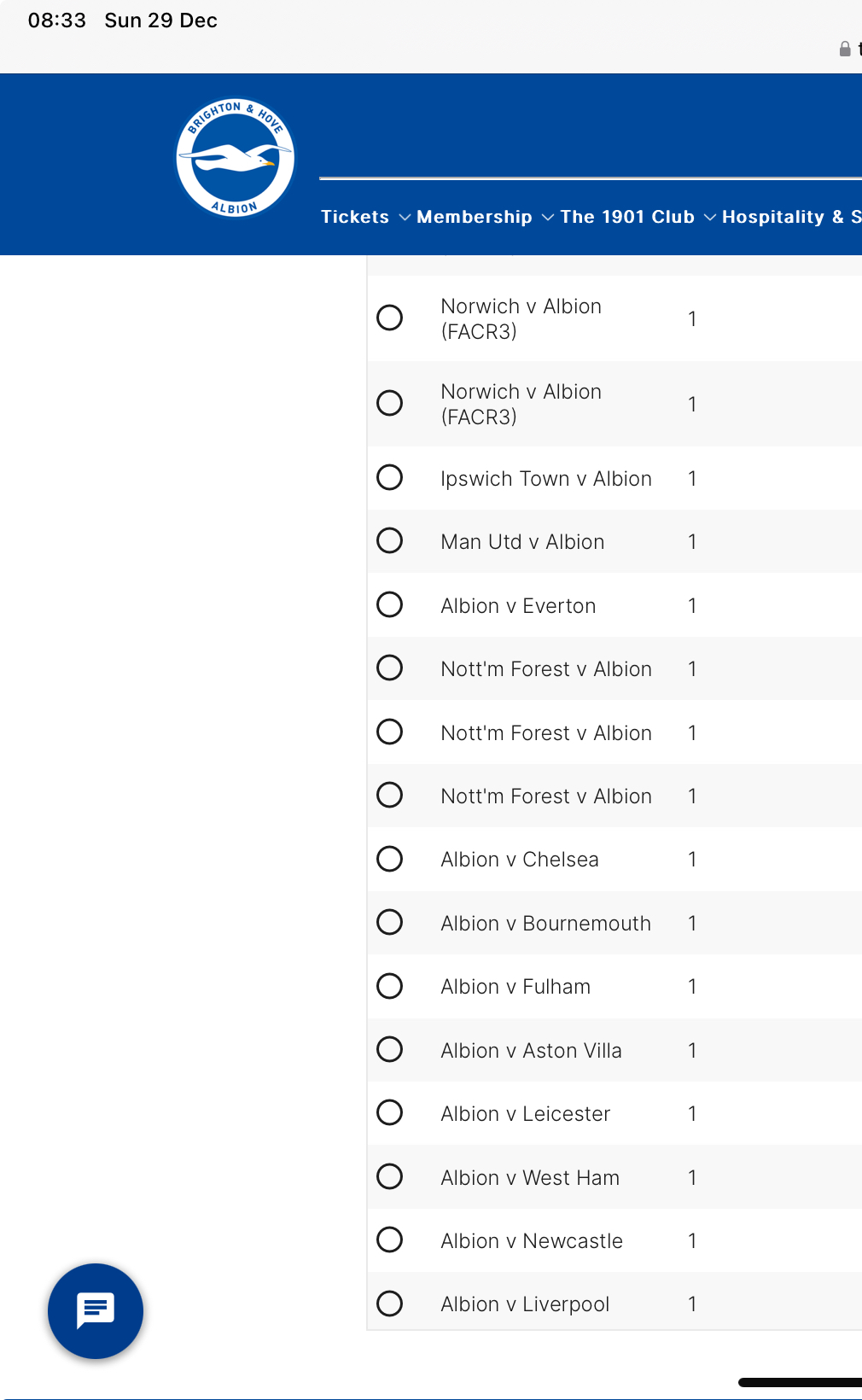
Task: Click the Albion v Bournemouth fixture text
Action: point(545,923)
